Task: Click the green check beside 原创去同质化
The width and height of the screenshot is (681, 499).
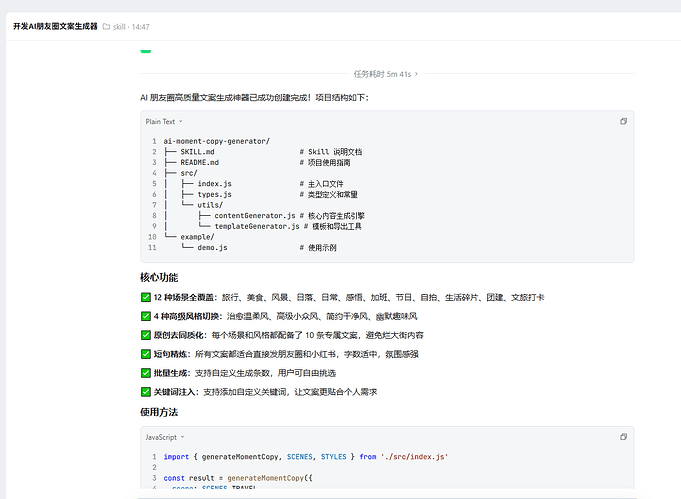Action: [146, 335]
